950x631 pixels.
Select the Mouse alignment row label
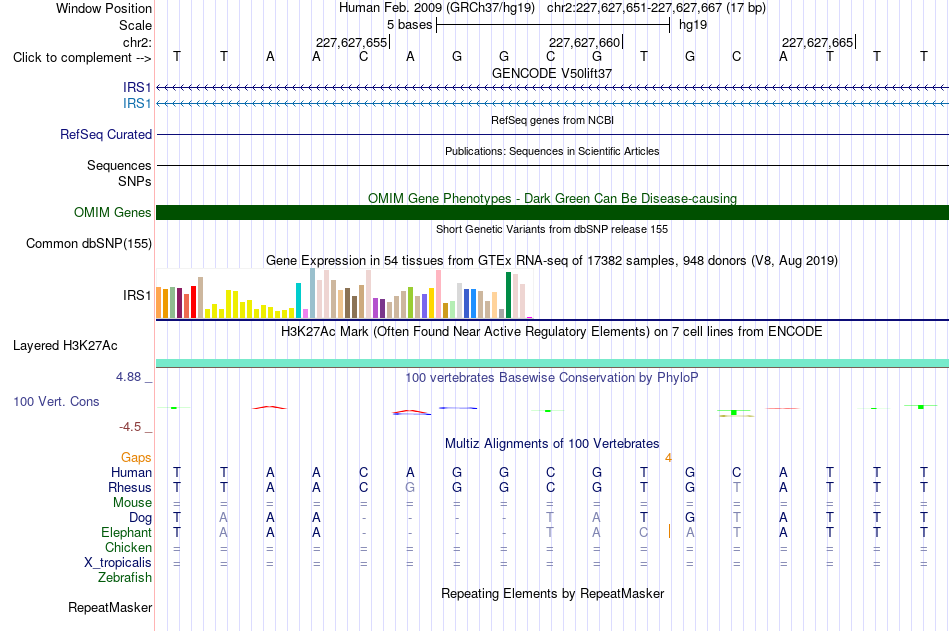pyautogui.click(x=132, y=502)
